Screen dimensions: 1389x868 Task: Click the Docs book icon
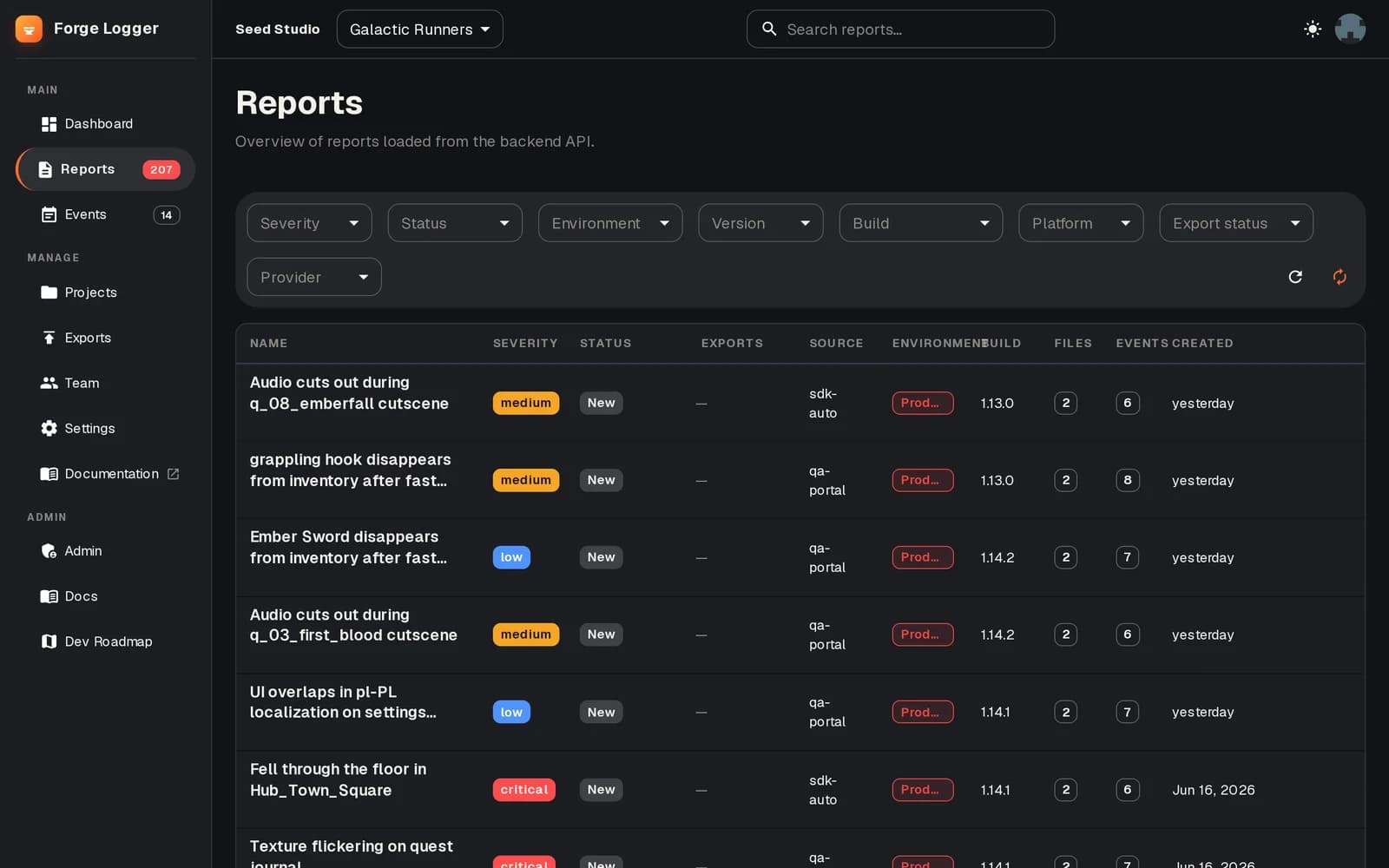(49, 596)
